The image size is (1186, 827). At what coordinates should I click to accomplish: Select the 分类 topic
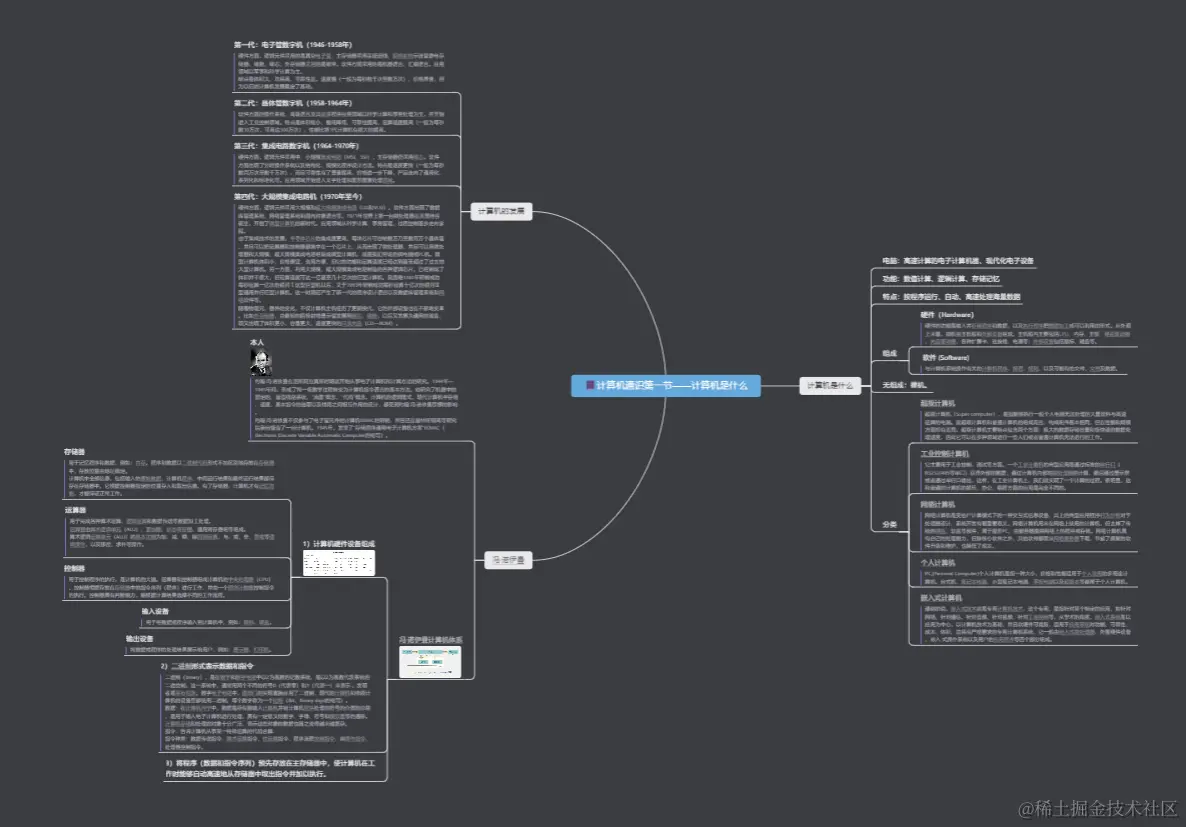point(890,524)
